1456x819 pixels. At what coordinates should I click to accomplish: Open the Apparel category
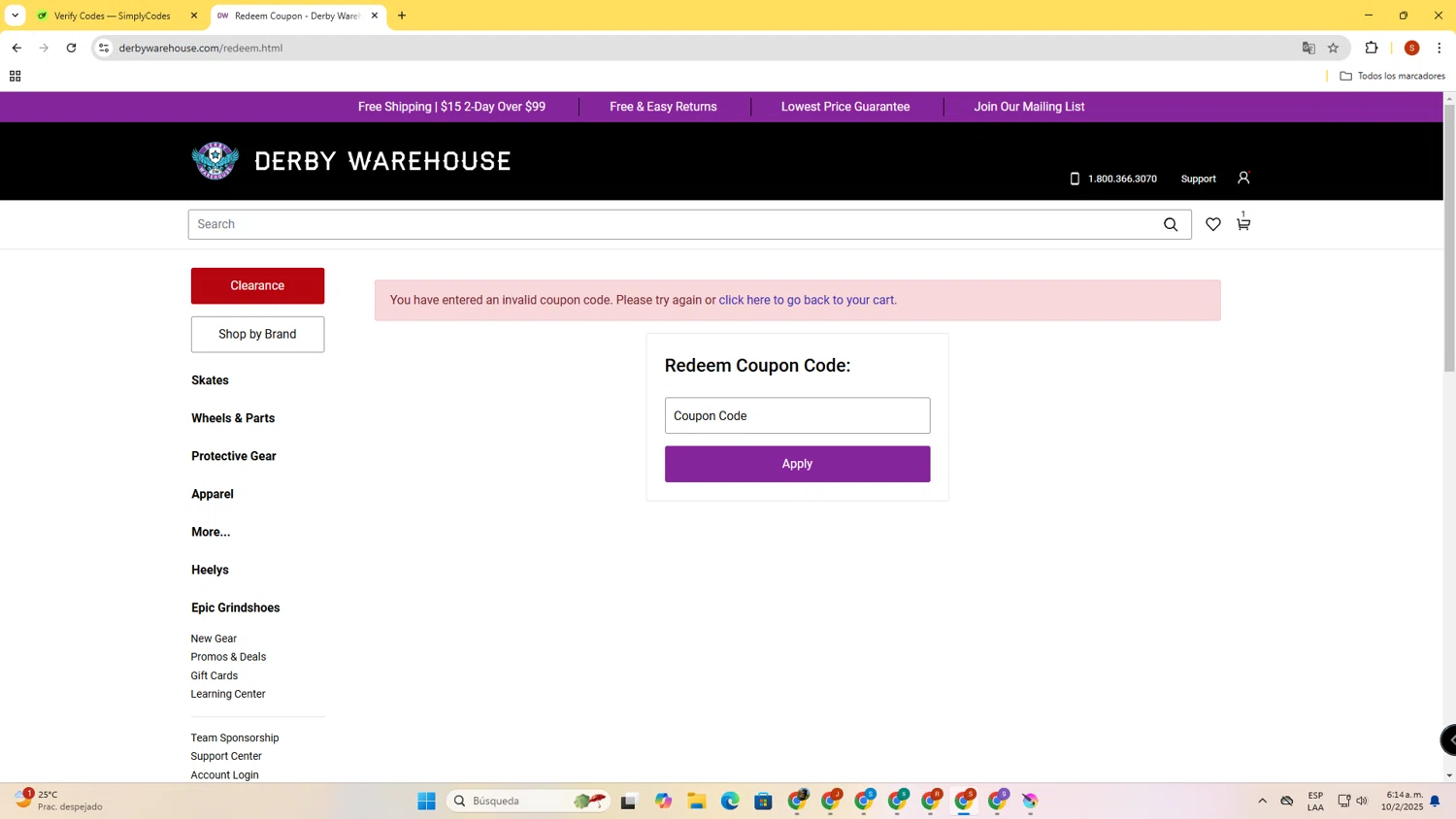[213, 494]
